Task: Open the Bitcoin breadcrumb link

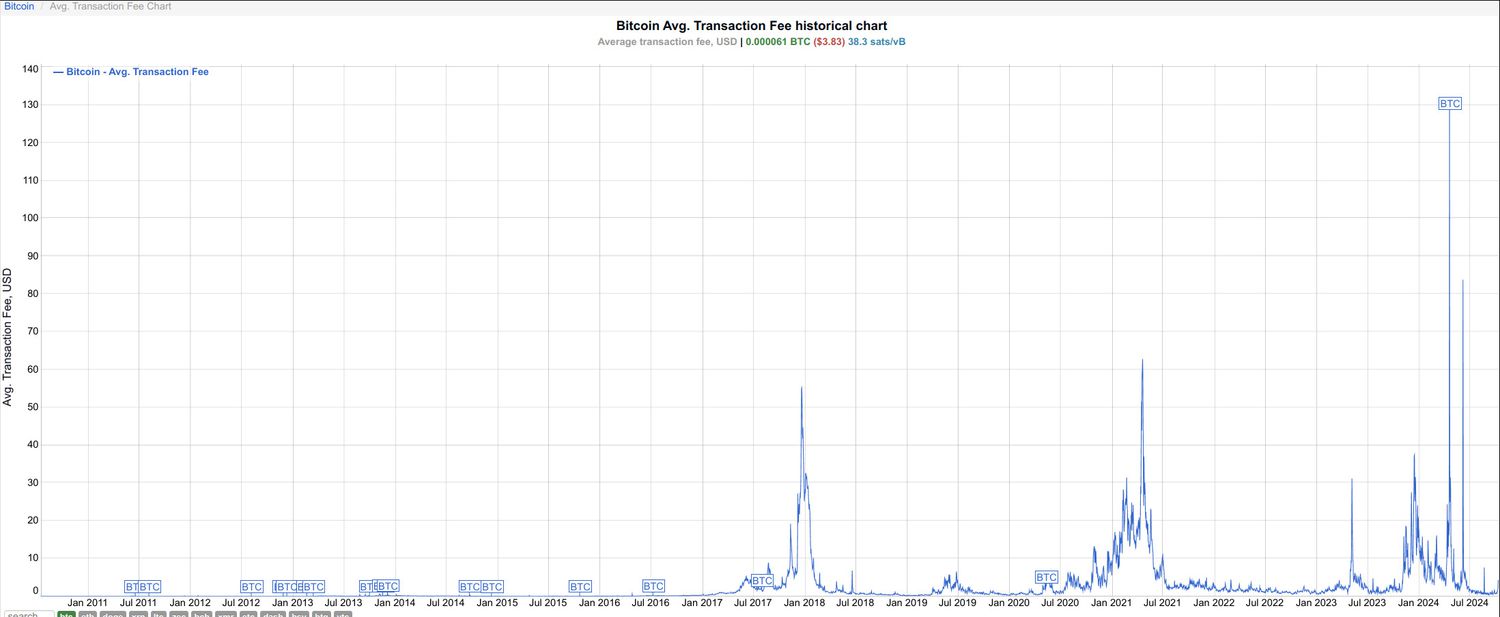Action: (x=19, y=6)
